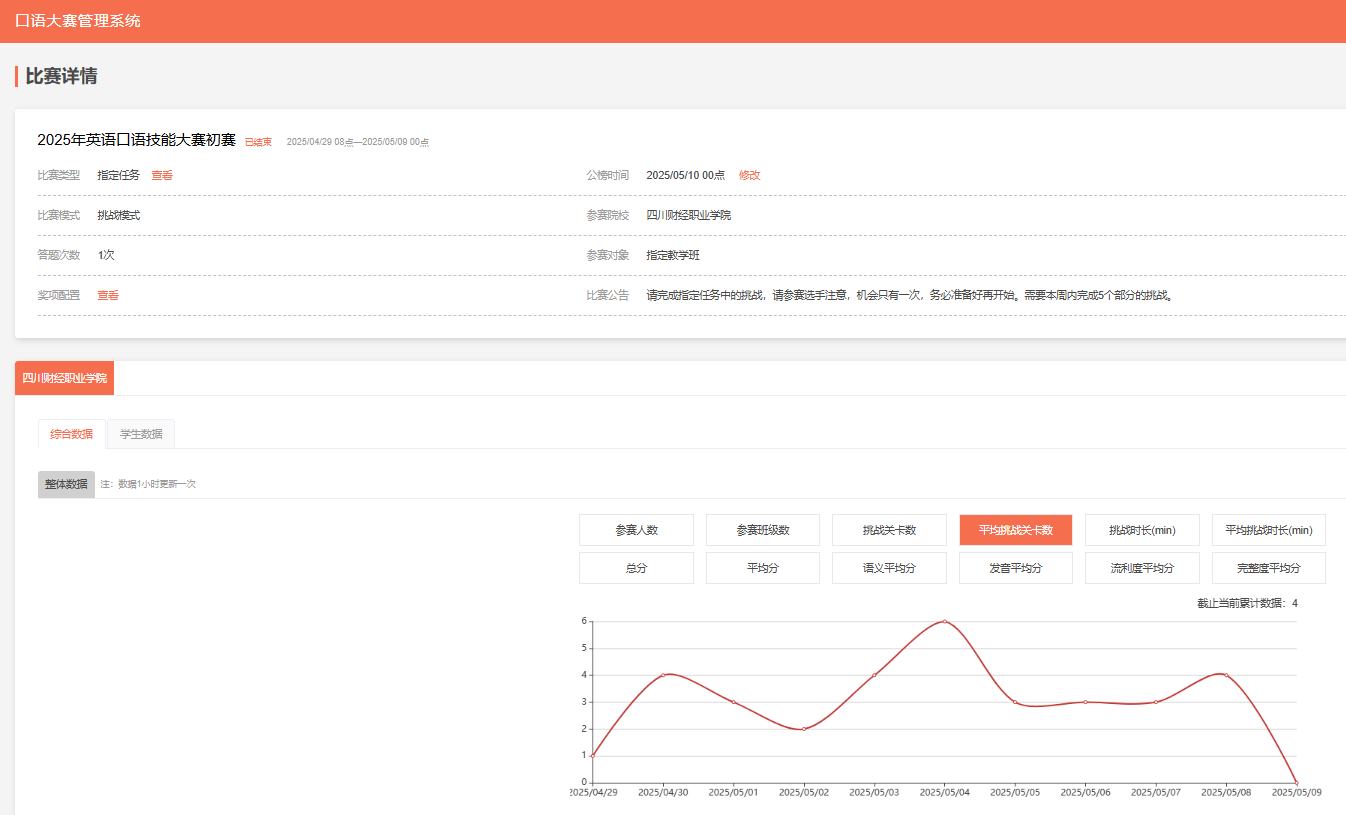Click the highlighted 平均挑战关卡数 button
Viewport: 1346px width, 815px height.
pyautogui.click(x=1015, y=530)
